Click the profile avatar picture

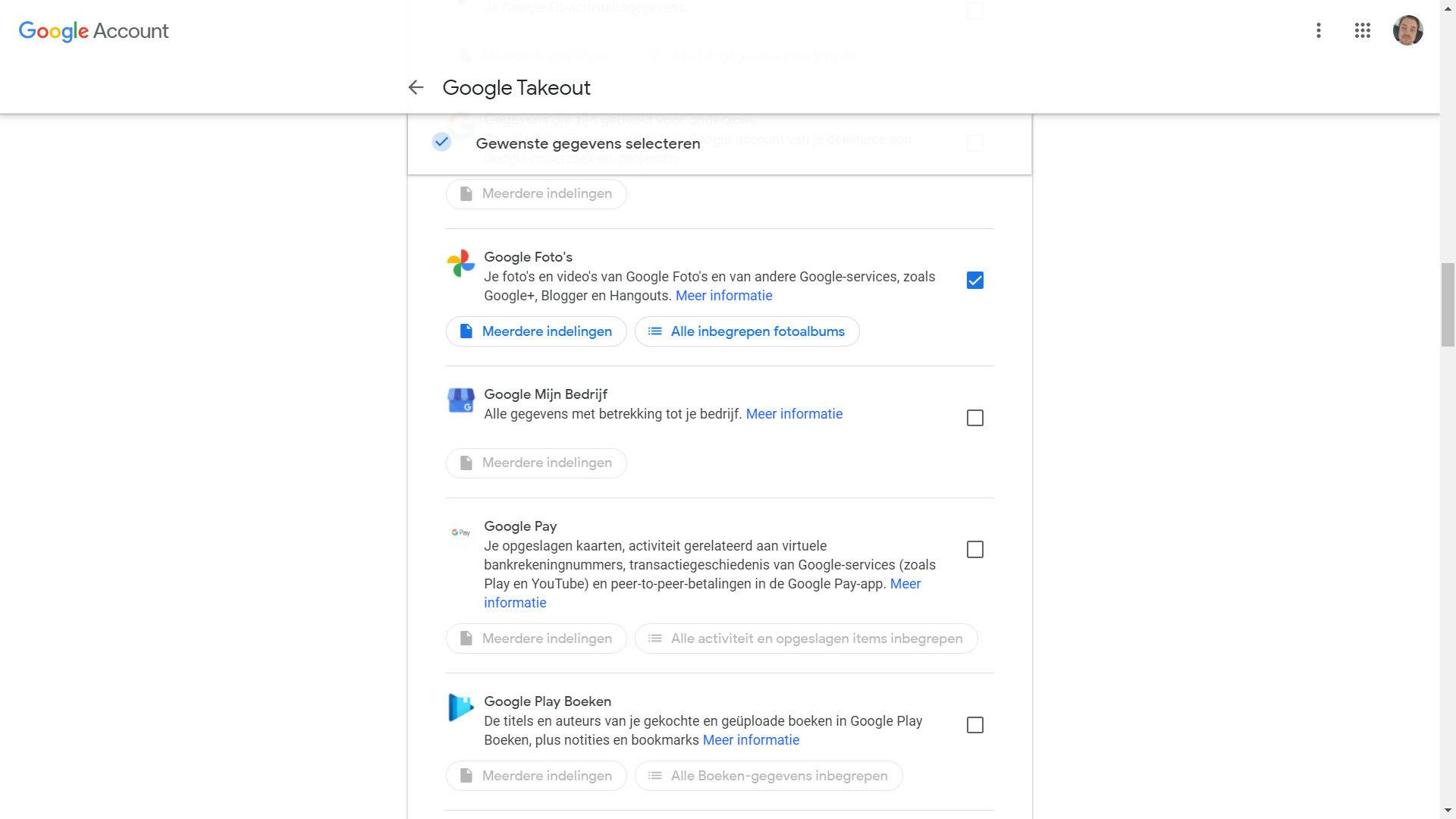coord(1407,30)
